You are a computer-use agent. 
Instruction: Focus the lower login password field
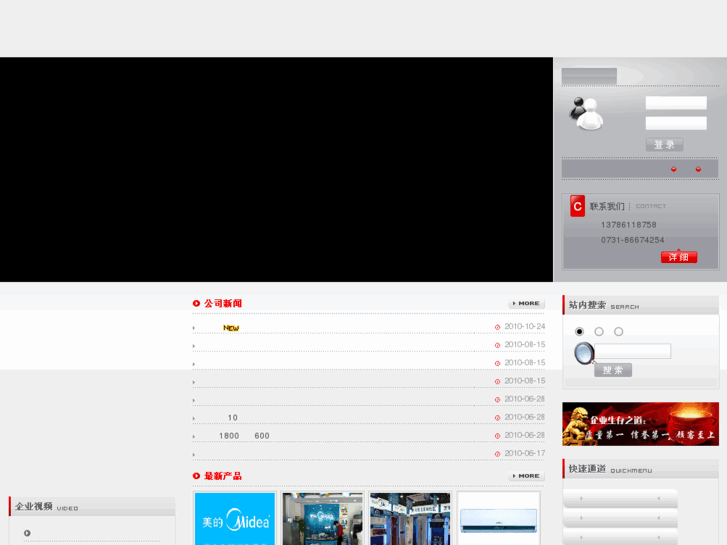[x=676, y=123]
